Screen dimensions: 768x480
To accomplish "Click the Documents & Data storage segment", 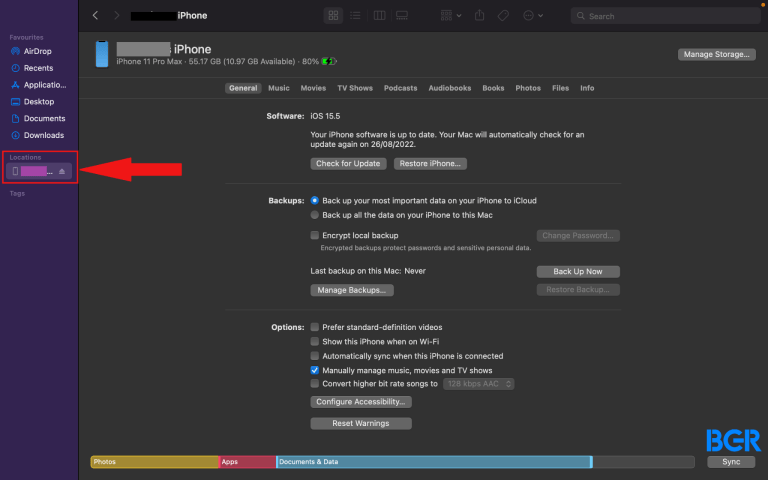I will [x=434, y=462].
